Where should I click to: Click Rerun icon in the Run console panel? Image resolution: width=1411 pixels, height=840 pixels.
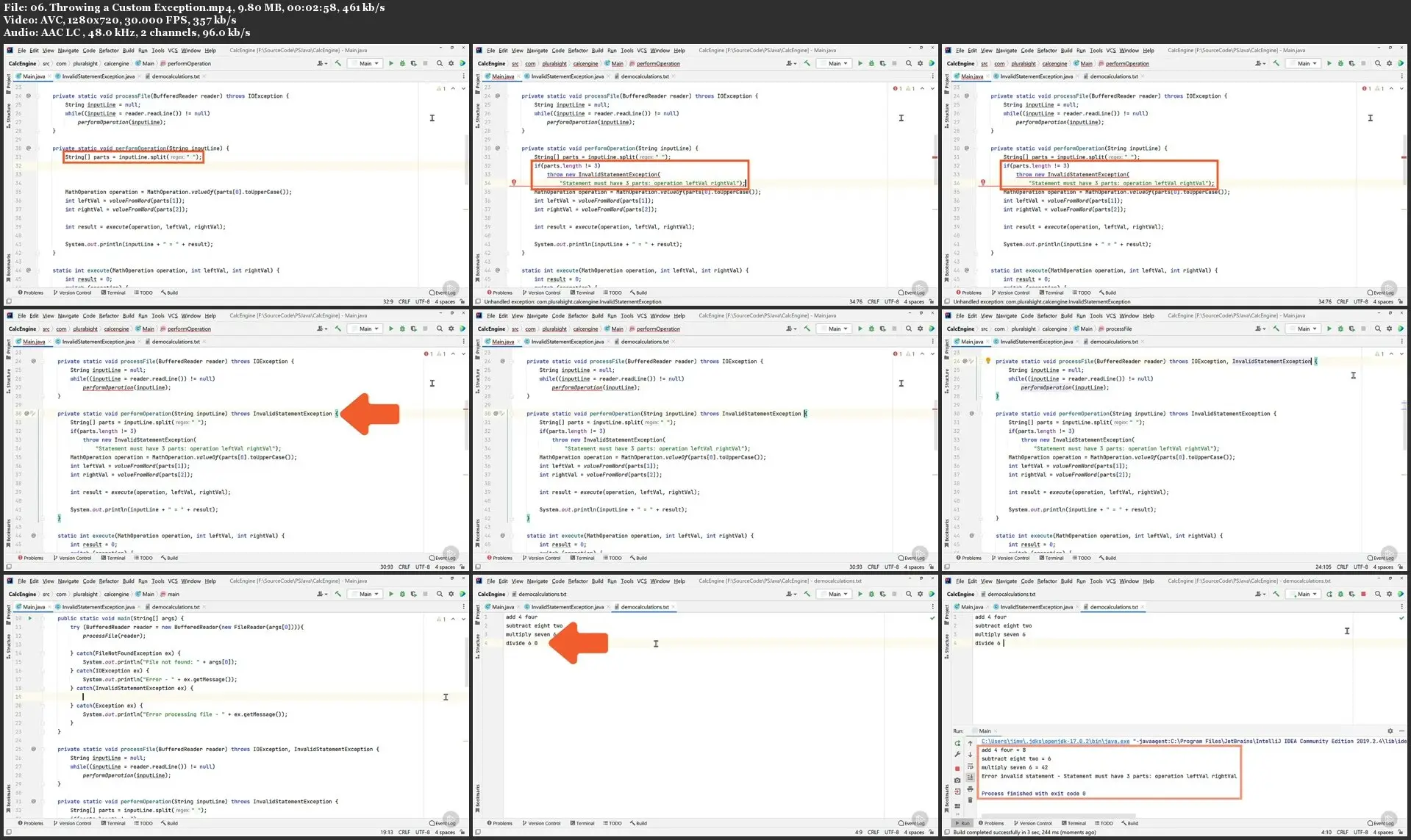957,743
